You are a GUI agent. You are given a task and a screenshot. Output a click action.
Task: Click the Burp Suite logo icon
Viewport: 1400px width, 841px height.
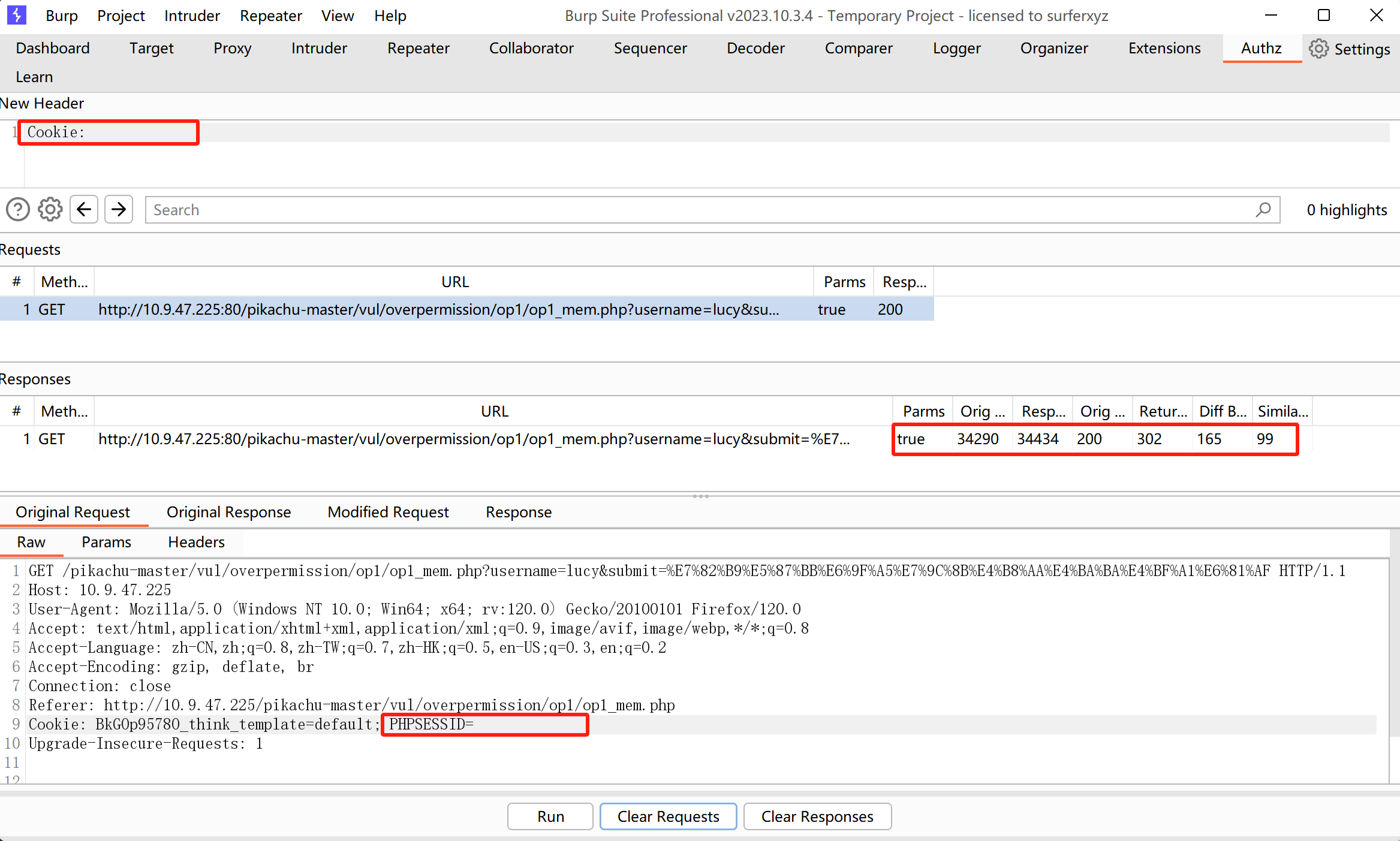point(17,14)
